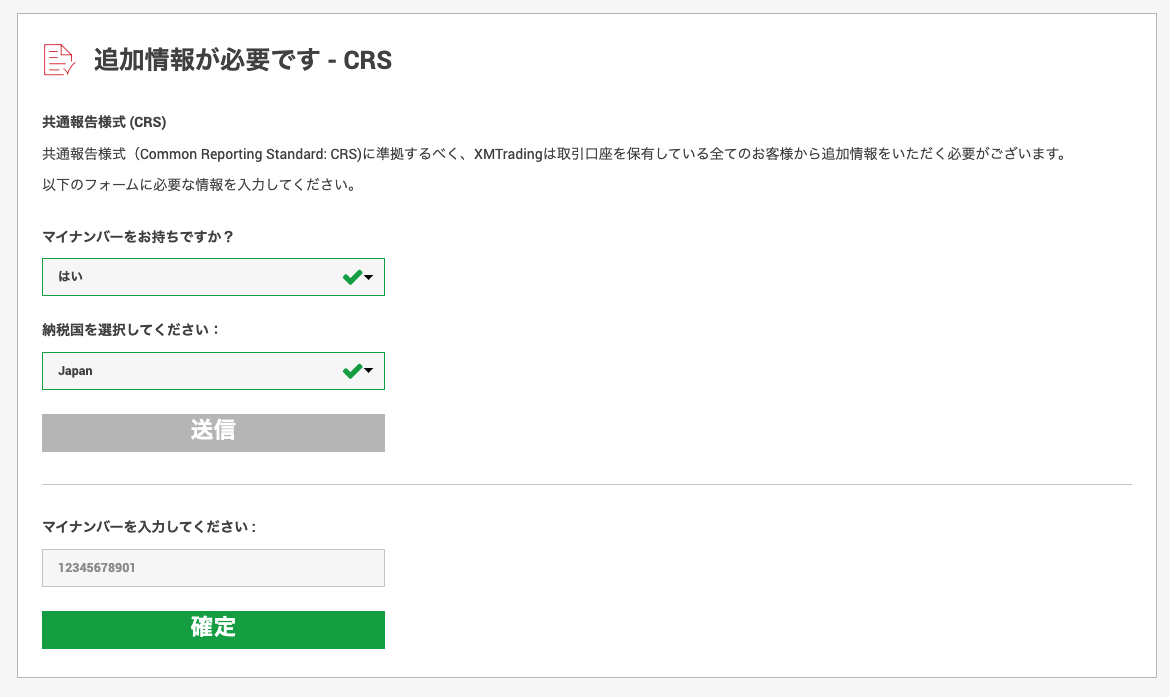Click the document icon beside the page heading
The width and height of the screenshot is (1170, 697).
[x=59, y=60]
